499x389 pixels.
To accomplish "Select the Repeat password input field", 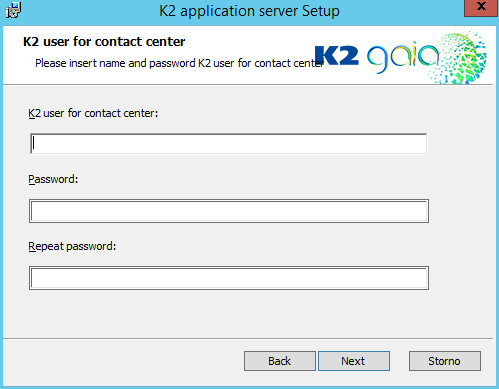I will point(229,278).
